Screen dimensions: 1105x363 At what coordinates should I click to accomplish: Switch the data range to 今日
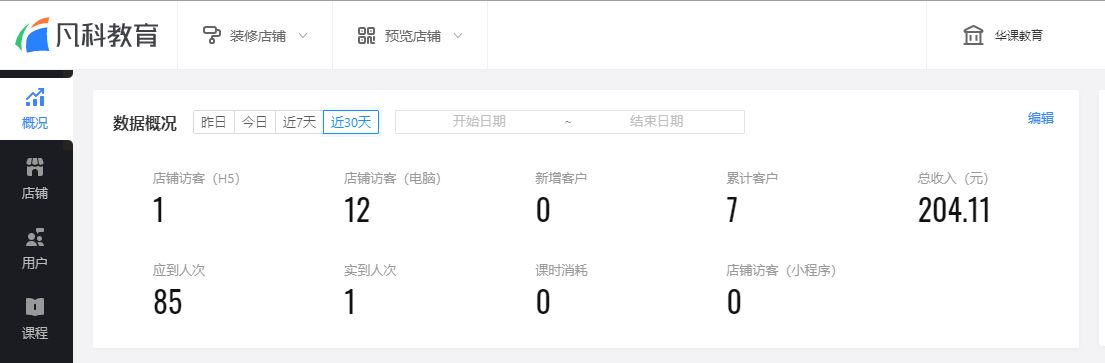254,122
